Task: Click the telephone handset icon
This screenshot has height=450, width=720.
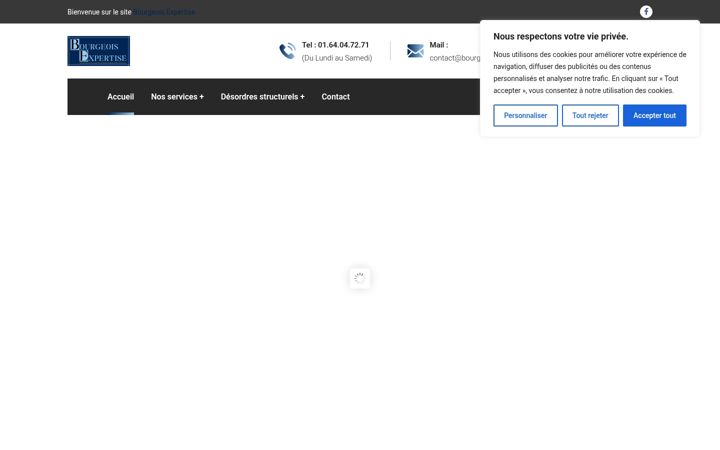Action: 287,51
